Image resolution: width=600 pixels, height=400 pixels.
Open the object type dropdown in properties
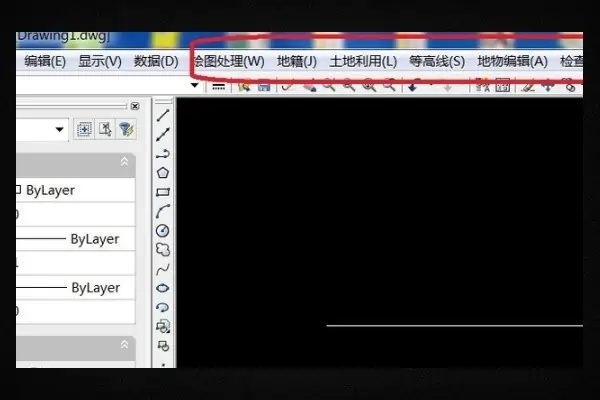click(x=59, y=129)
